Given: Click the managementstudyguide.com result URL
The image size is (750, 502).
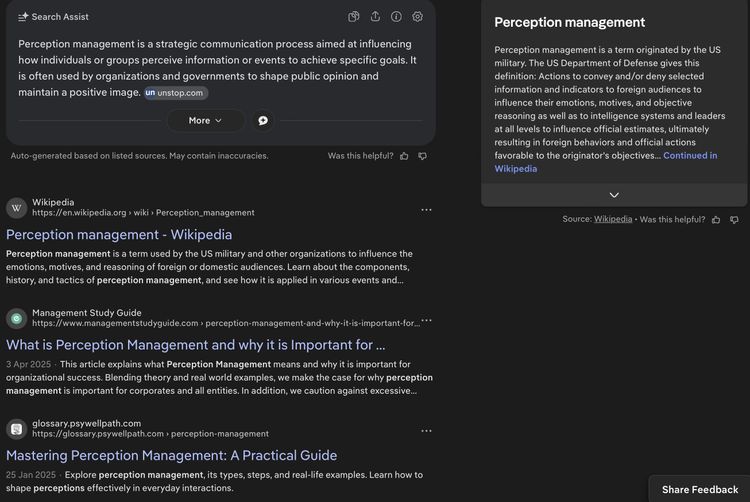Looking at the screenshot, I should (x=226, y=323).
